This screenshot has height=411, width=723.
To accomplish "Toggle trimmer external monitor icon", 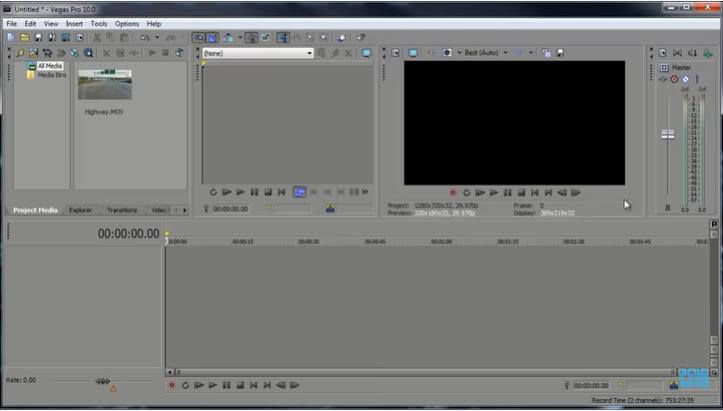I will point(367,53).
